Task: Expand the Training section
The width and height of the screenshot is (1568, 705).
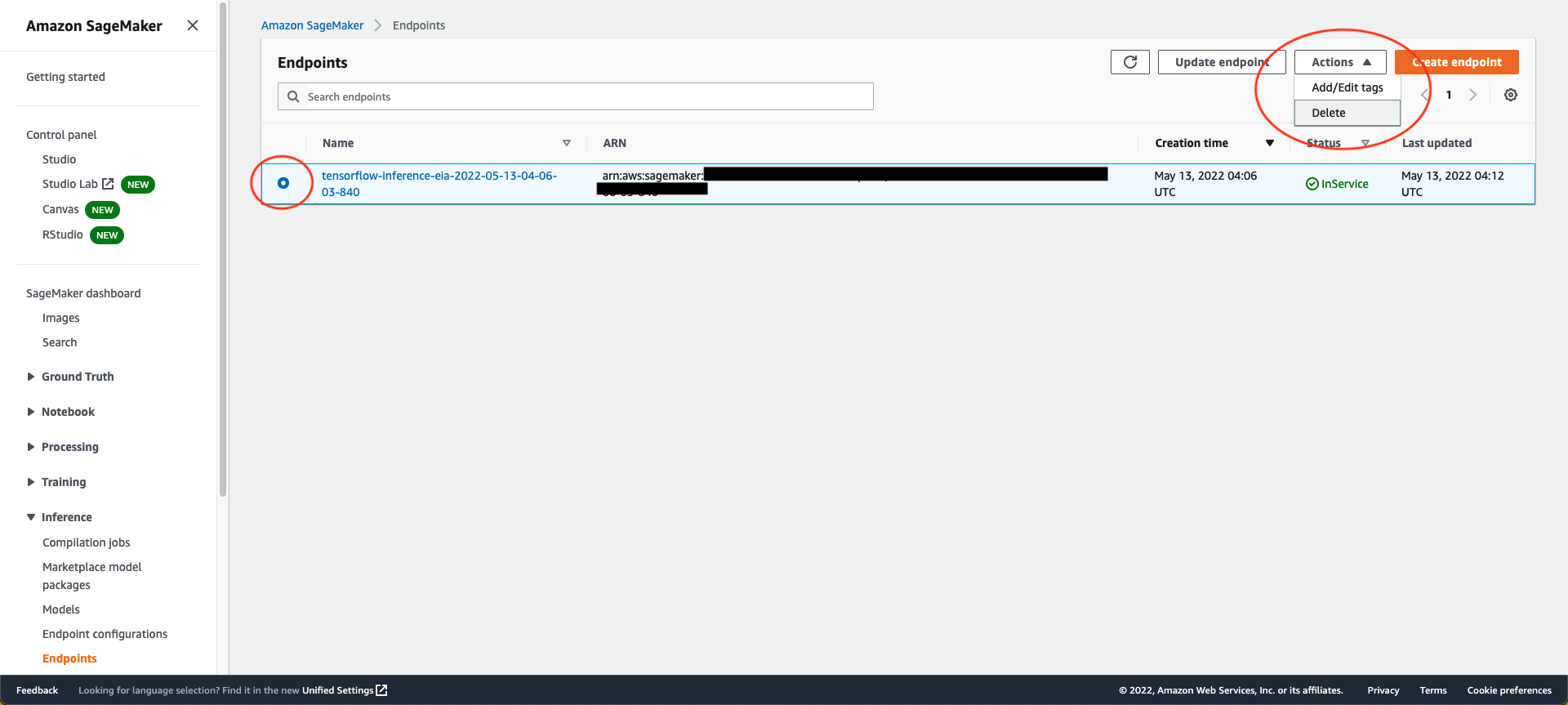Action: pos(31,482)
